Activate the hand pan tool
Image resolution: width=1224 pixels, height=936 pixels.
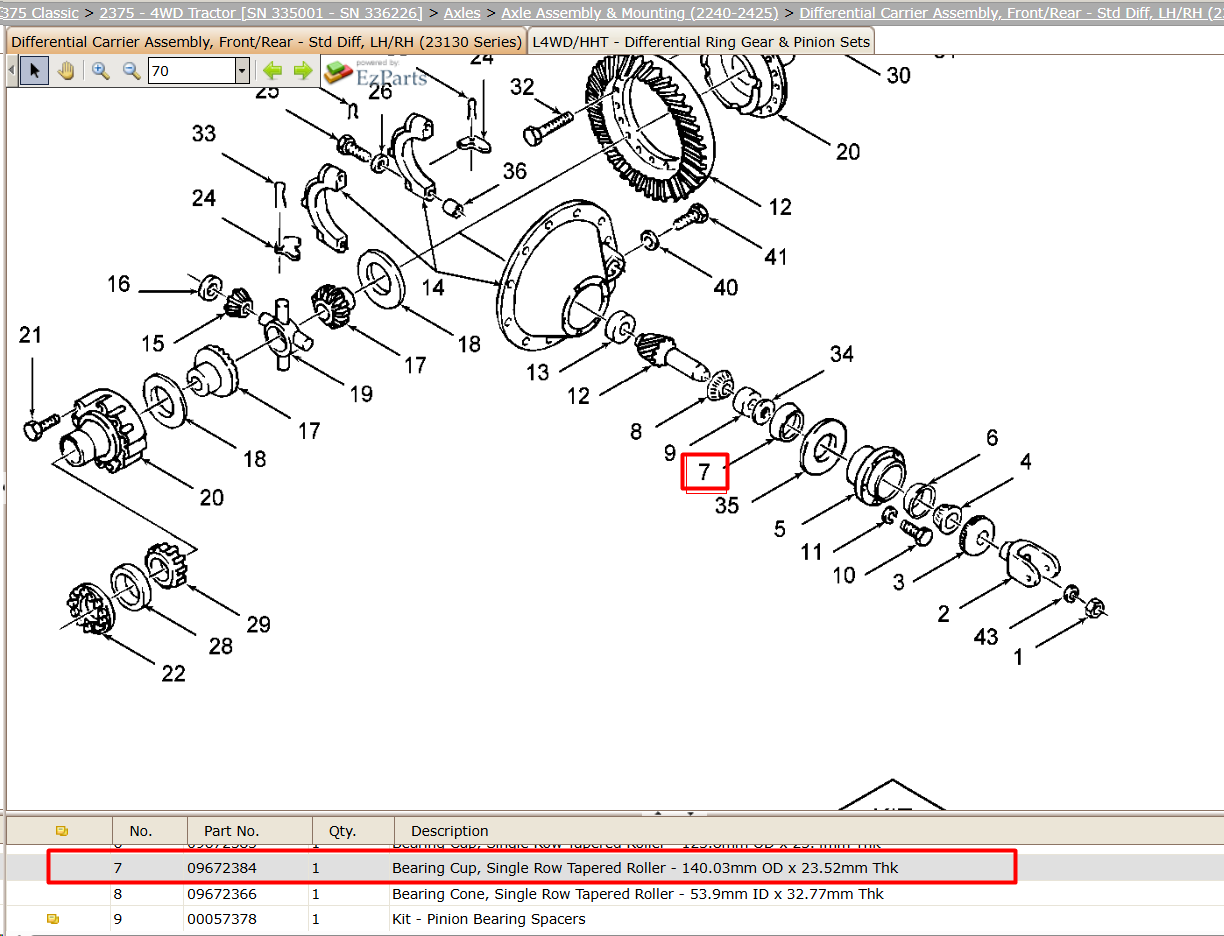pyautogui.click(x=66, y=71)
